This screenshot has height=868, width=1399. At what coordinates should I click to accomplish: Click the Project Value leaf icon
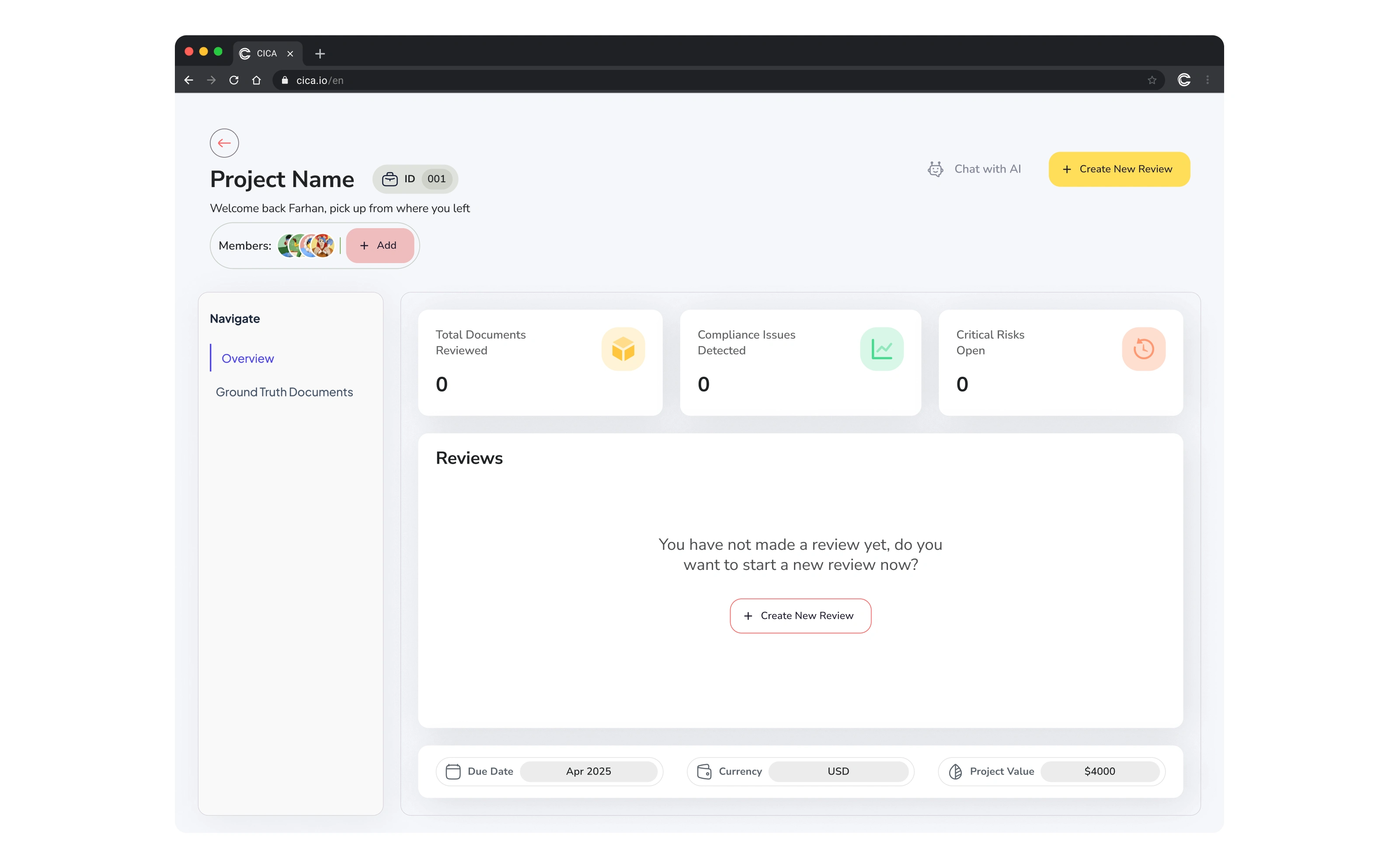tap(955, 771)
